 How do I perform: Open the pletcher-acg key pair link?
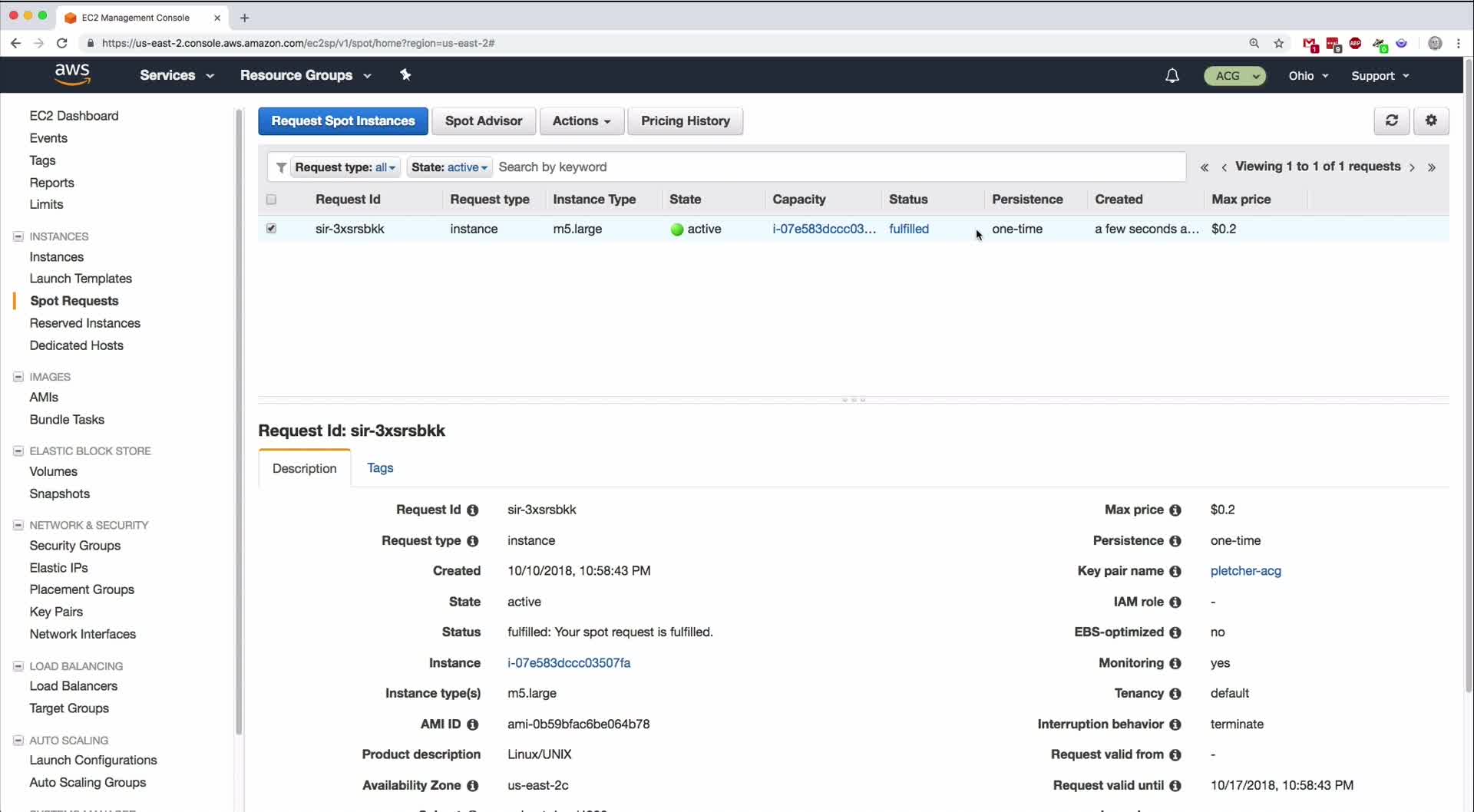click(x=1246, y=571)
